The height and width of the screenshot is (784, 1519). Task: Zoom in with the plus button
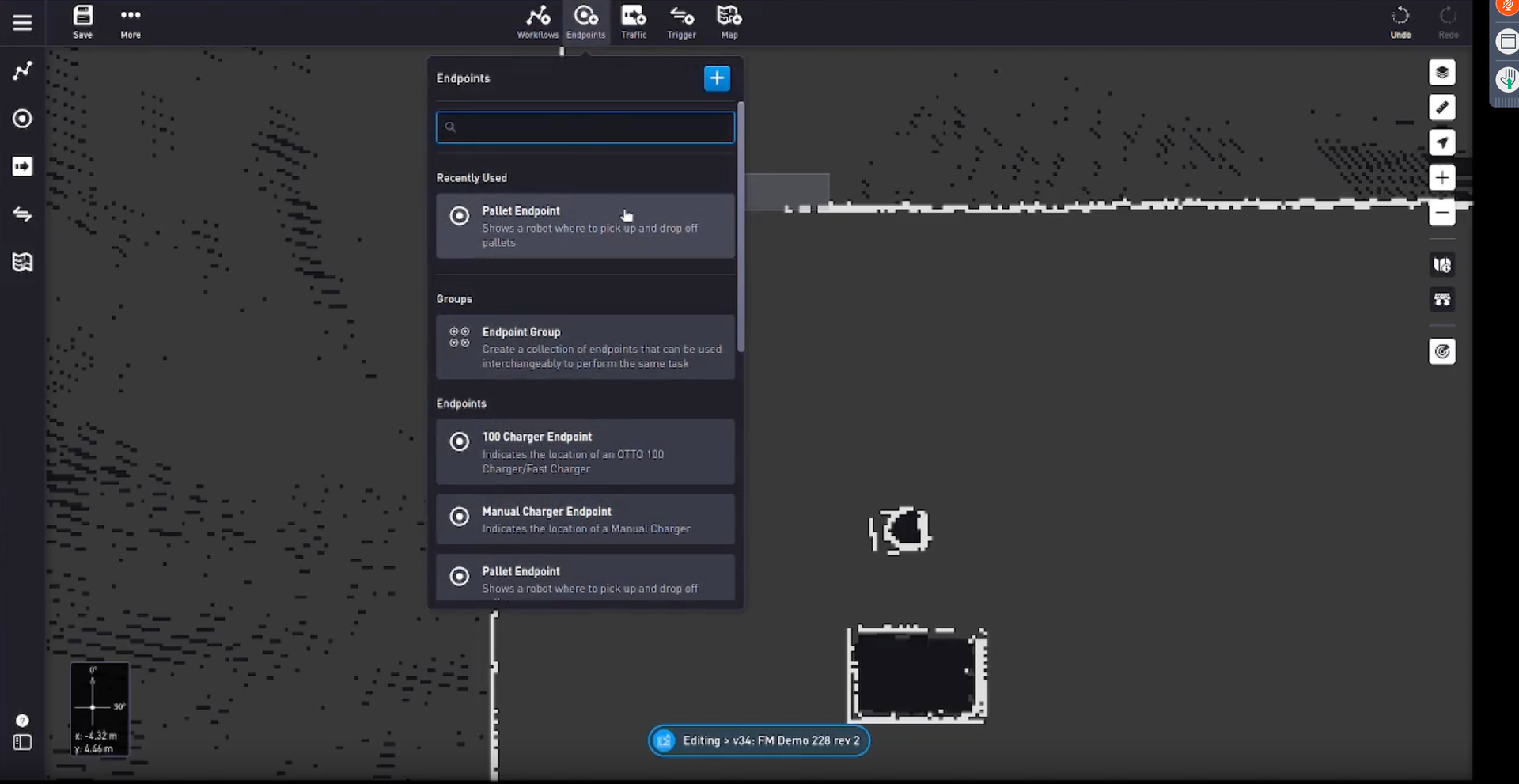(1442, 178)
